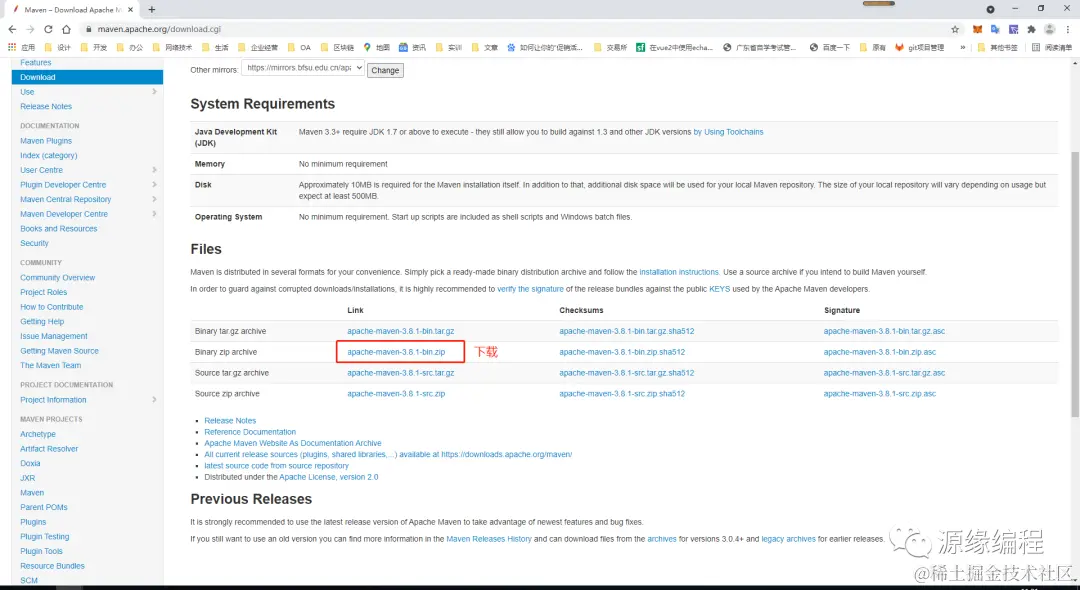Open the Other mirrors dropdown
1080x590 pixels.
click(x=302, y=68)
